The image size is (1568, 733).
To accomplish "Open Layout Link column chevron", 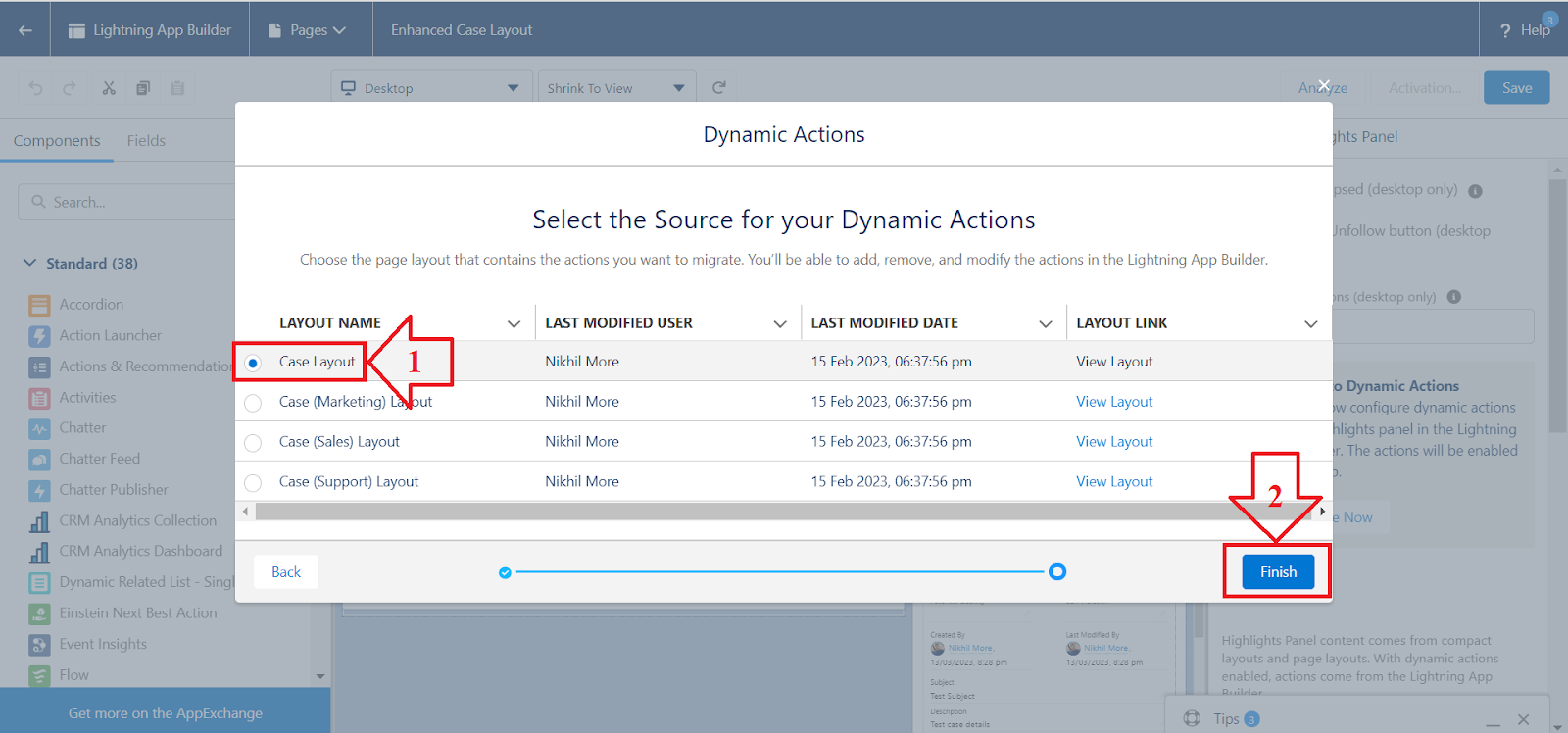I will tap(1311, 323).
